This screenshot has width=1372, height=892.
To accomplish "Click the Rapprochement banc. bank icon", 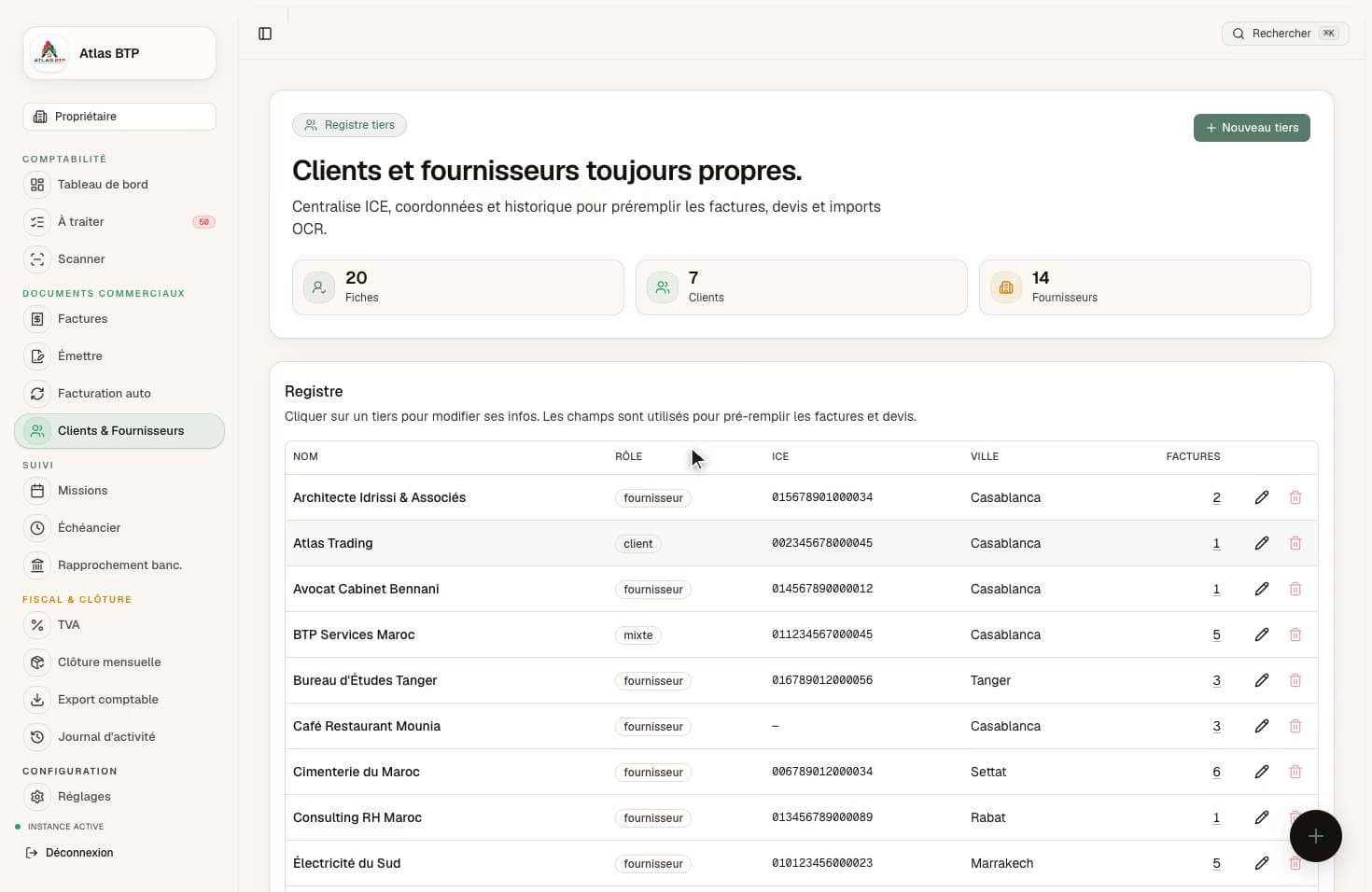I will click(x=37, y=565).
